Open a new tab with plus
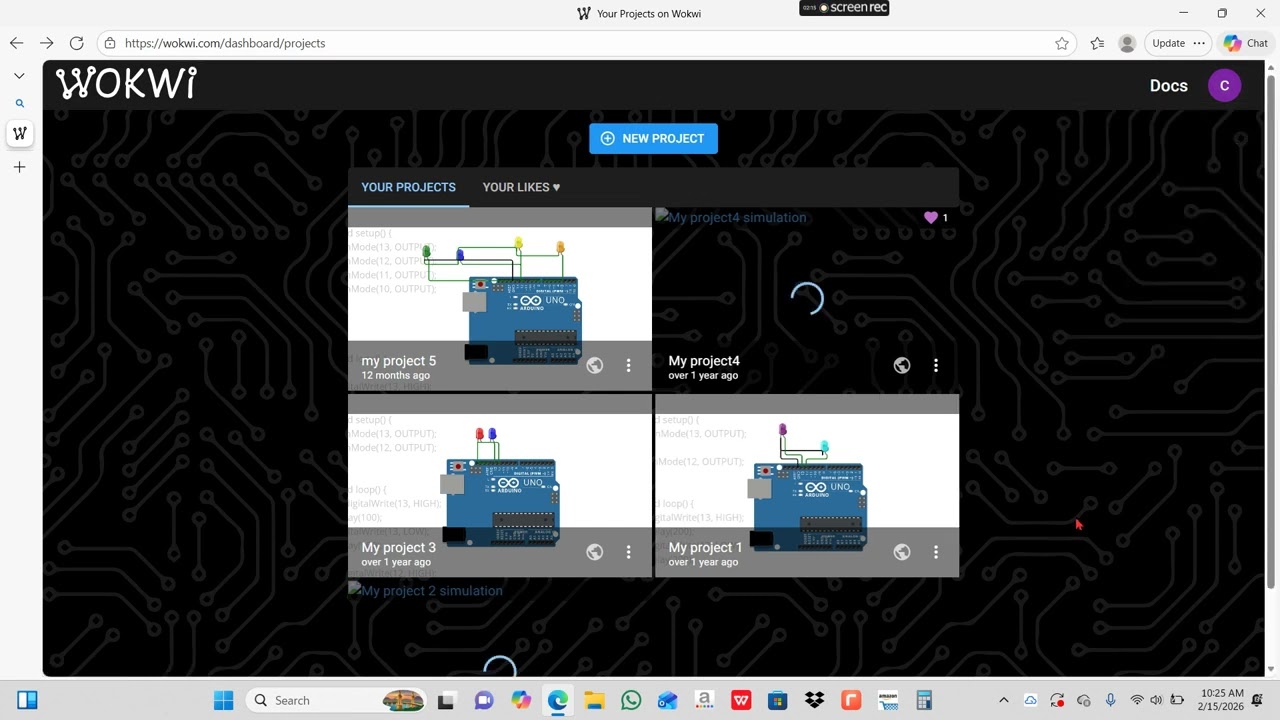Screen dimensions: 1280x720 coord(19,167)
